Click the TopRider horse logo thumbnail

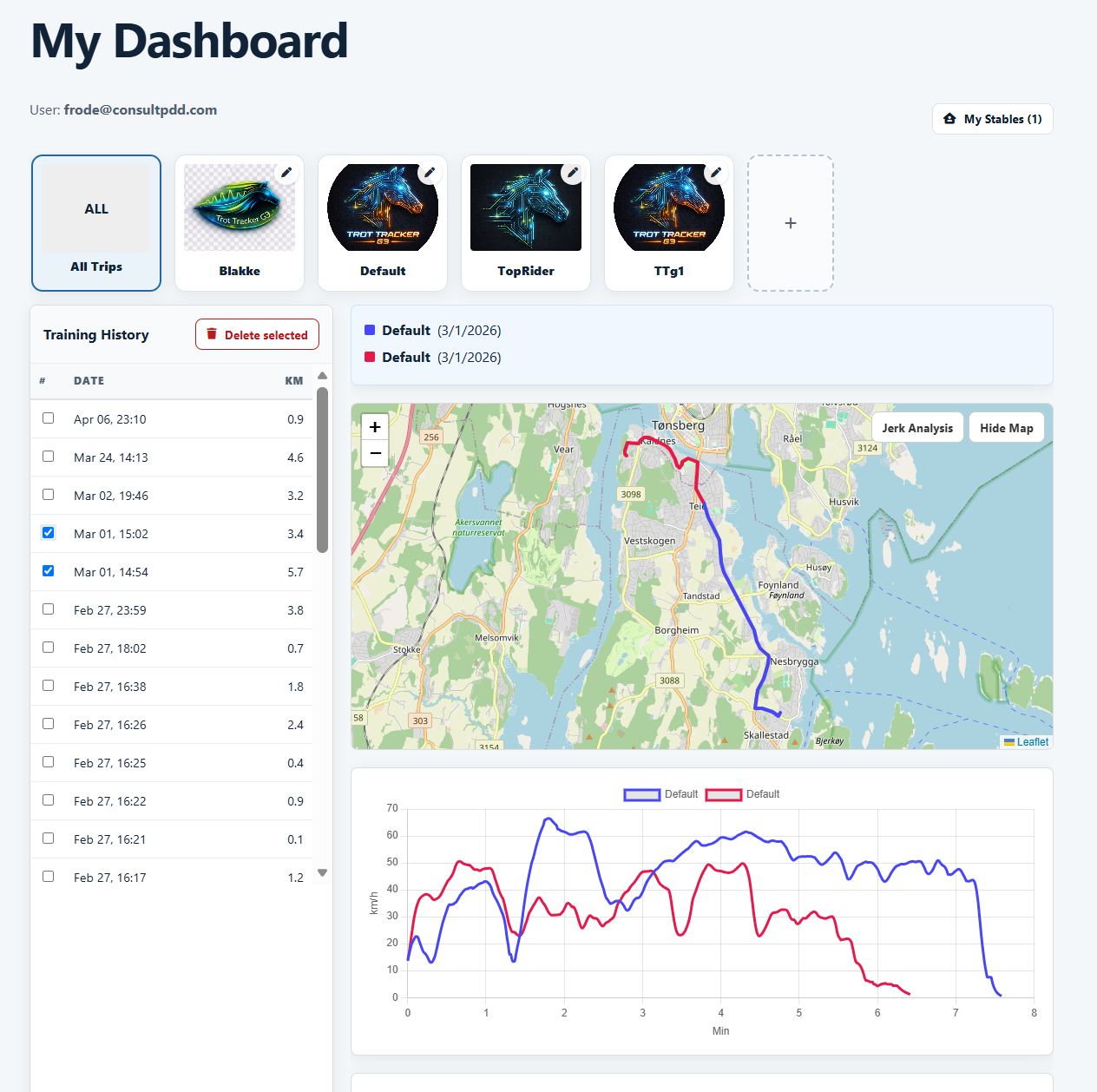tap(526, 207)
